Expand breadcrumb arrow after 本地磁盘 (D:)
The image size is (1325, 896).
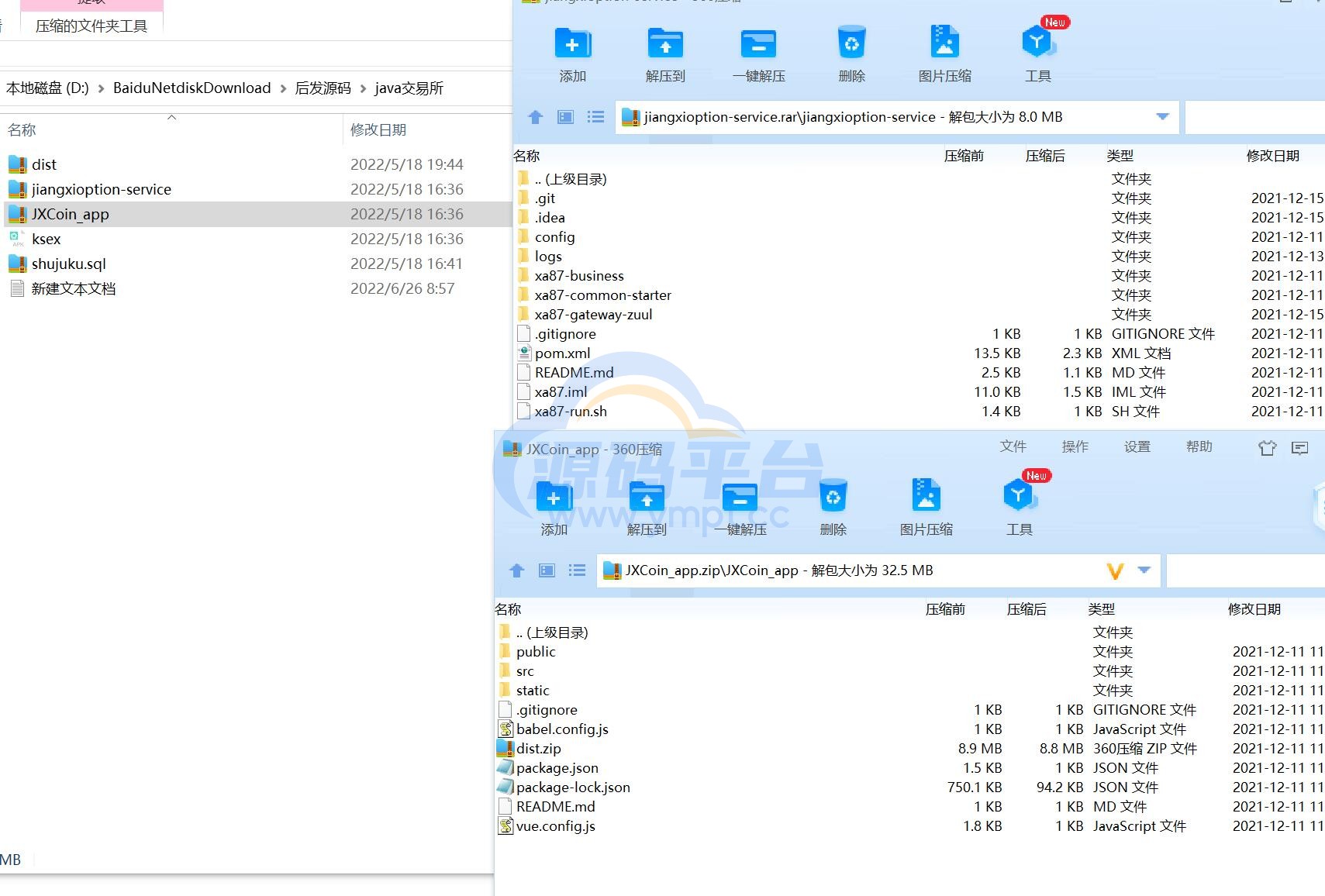tap(101, 88)
